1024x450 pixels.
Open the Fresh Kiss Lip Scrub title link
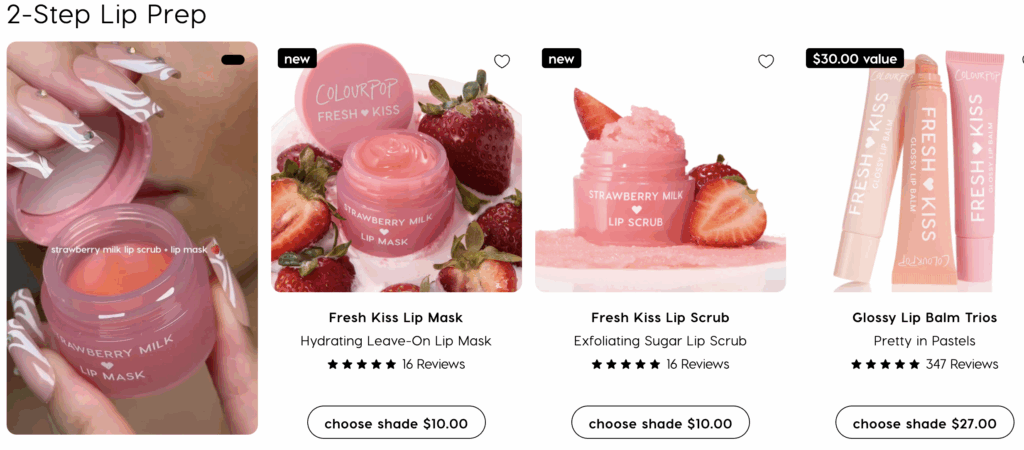click(660, 318)
